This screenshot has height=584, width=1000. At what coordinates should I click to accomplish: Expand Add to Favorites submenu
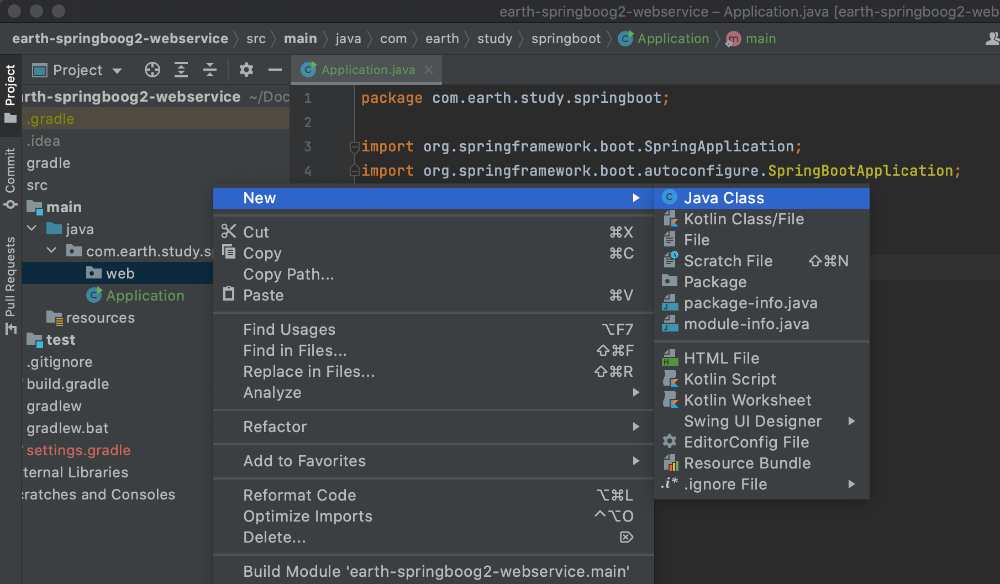(x=433, y=461)
